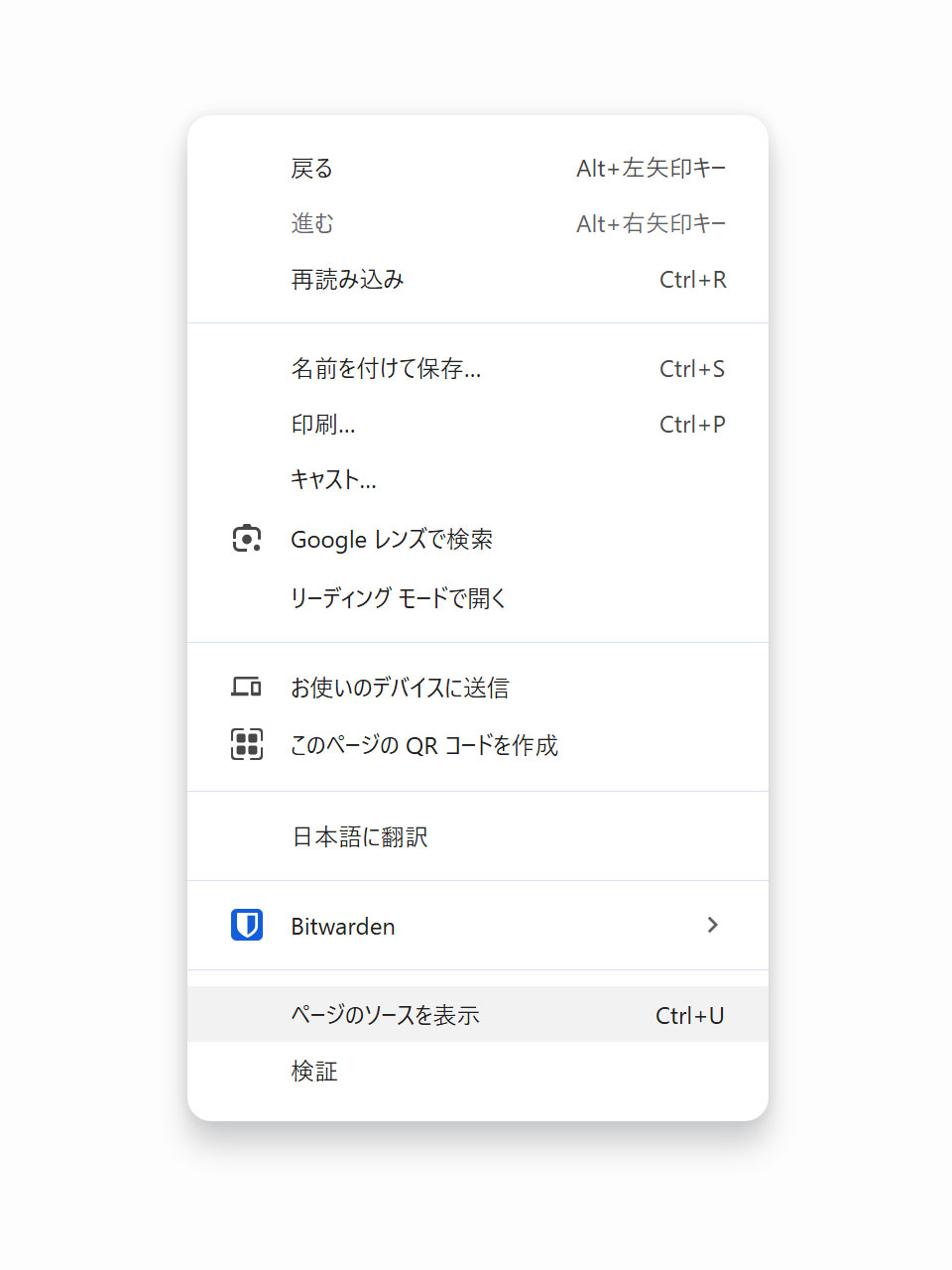Open リーディング モードで開く
The height and width of the screenshot is (1270, 952).
(x=478, y=597)
